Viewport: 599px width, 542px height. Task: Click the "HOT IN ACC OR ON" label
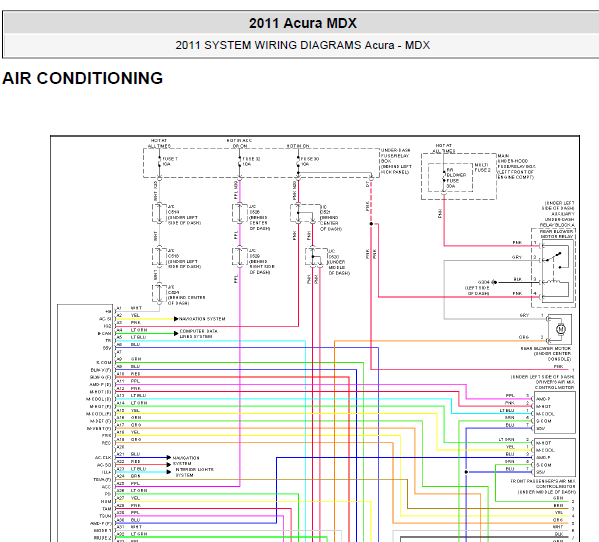(x=239, y=143)
